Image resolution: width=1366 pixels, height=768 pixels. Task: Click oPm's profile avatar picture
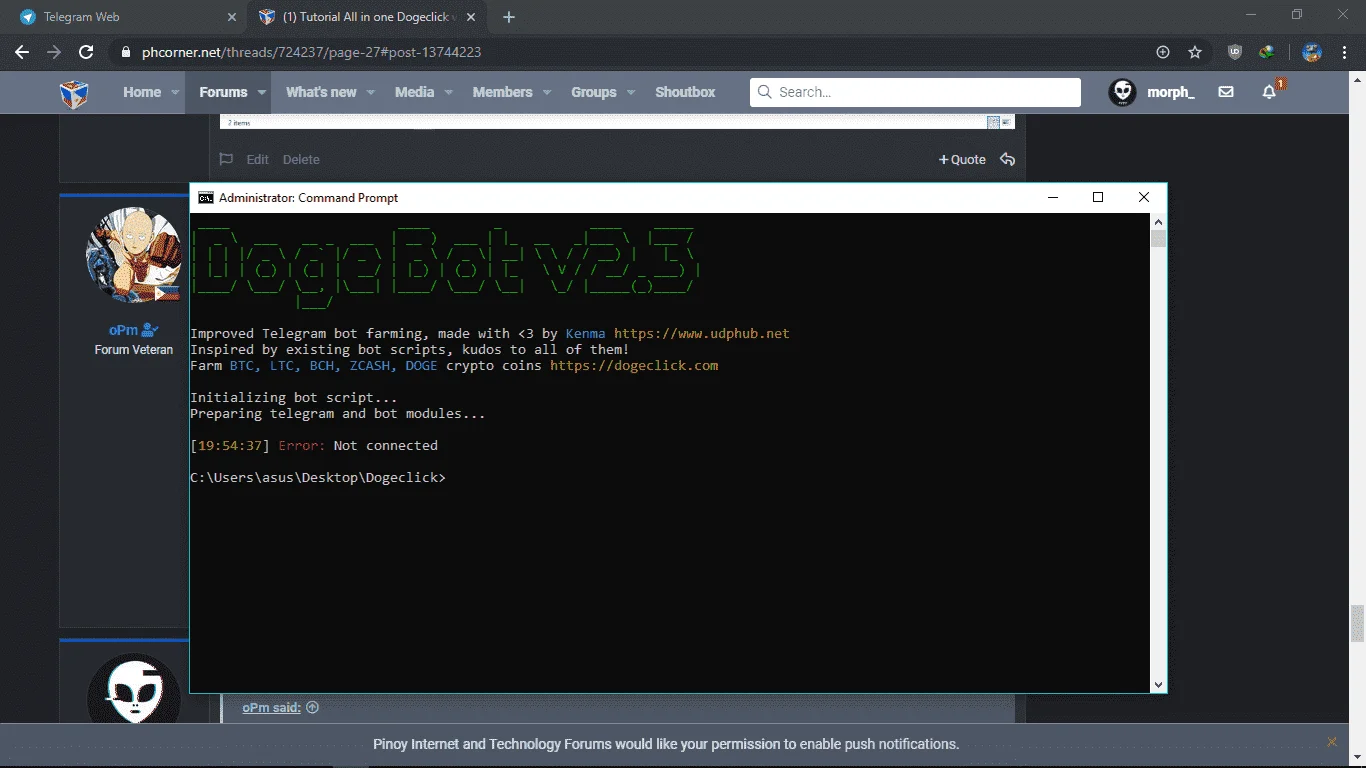[133, 256]
